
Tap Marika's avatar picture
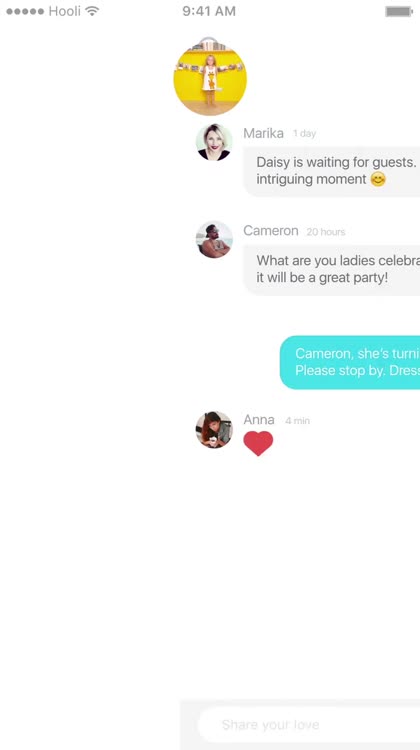click(214, 142)
